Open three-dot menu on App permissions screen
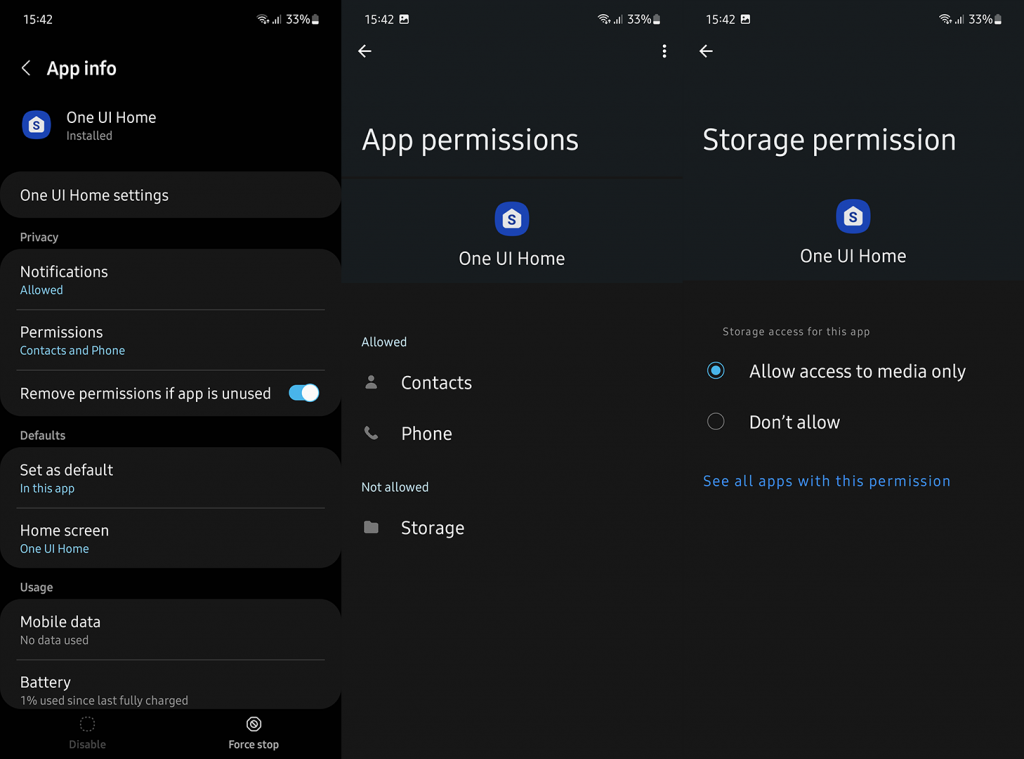 (664, 51)
